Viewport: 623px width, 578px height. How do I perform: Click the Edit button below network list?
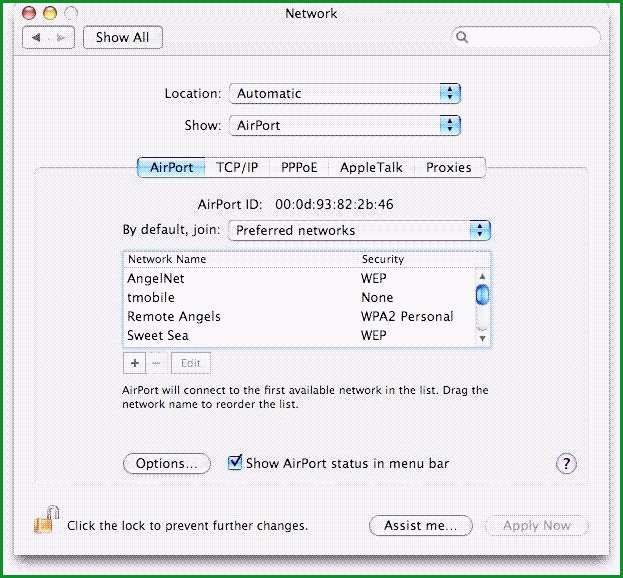191,363
